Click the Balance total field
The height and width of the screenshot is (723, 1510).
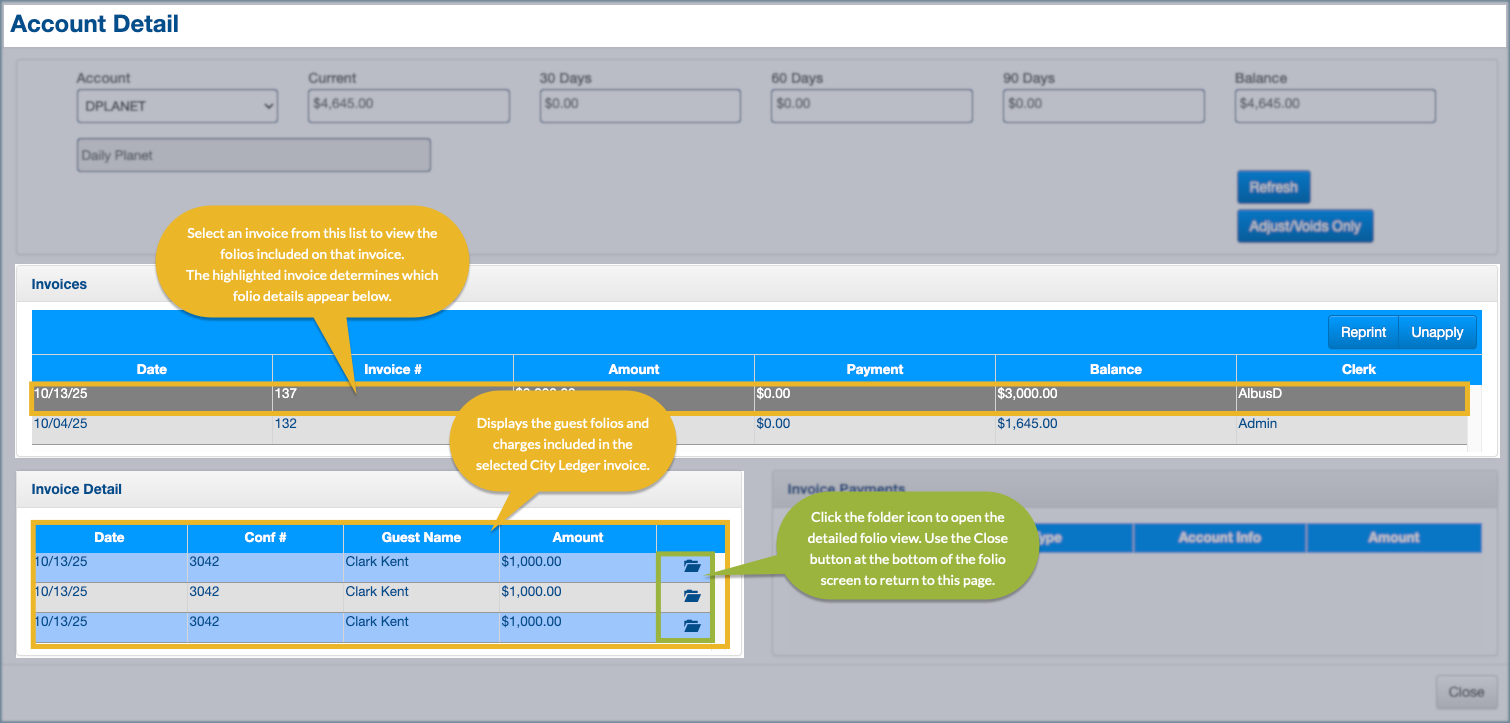tap(1334, 104)
